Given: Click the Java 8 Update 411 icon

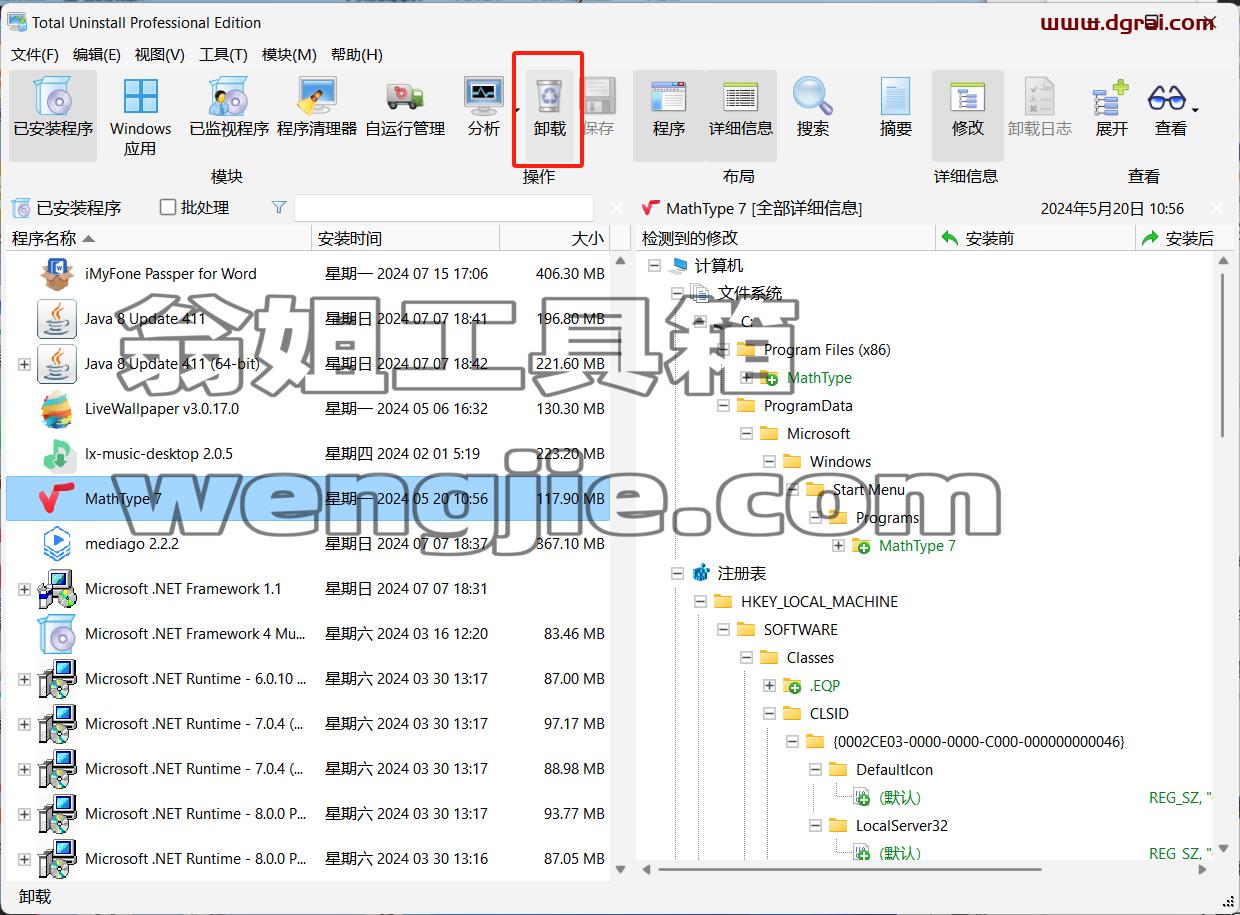Looking at the screenshot, I should (x=57, y=319).
